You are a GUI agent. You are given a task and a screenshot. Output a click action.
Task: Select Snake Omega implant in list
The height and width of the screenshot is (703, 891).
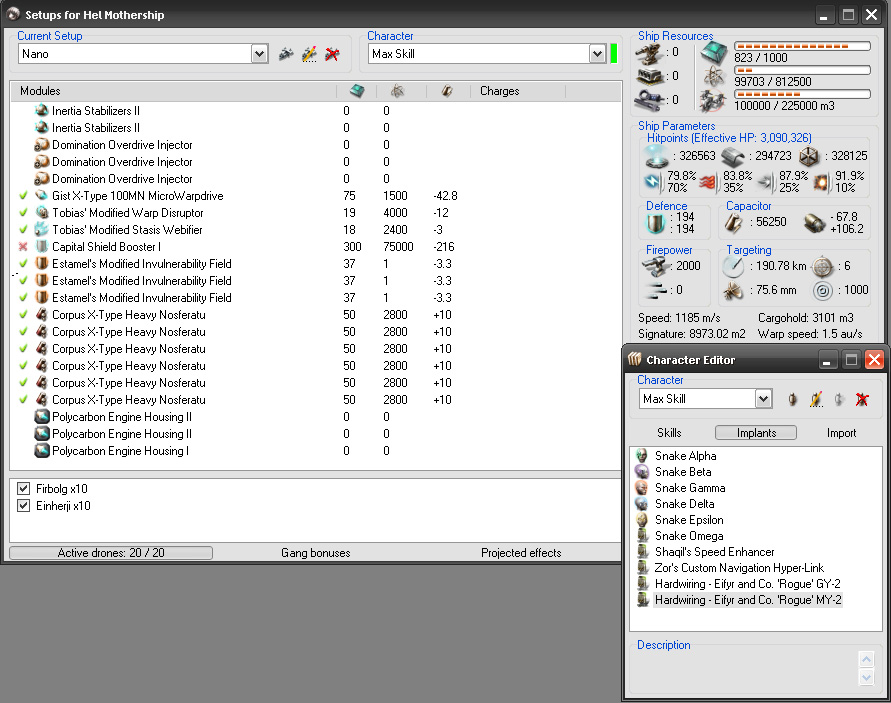(x=689, y=536)
